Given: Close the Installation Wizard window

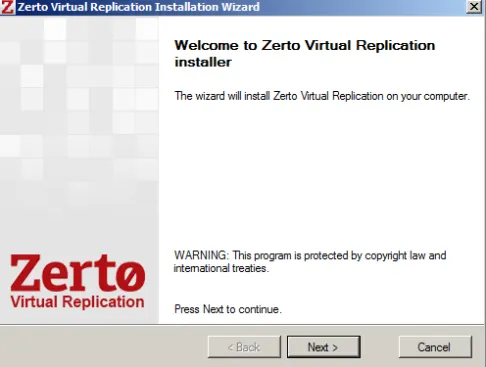Looking at the screenshot, I should [x=474, y=7].
